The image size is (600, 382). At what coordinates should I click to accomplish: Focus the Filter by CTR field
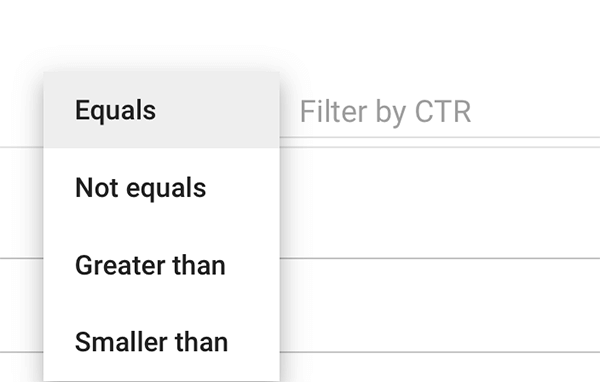click(x=440, y=112)
